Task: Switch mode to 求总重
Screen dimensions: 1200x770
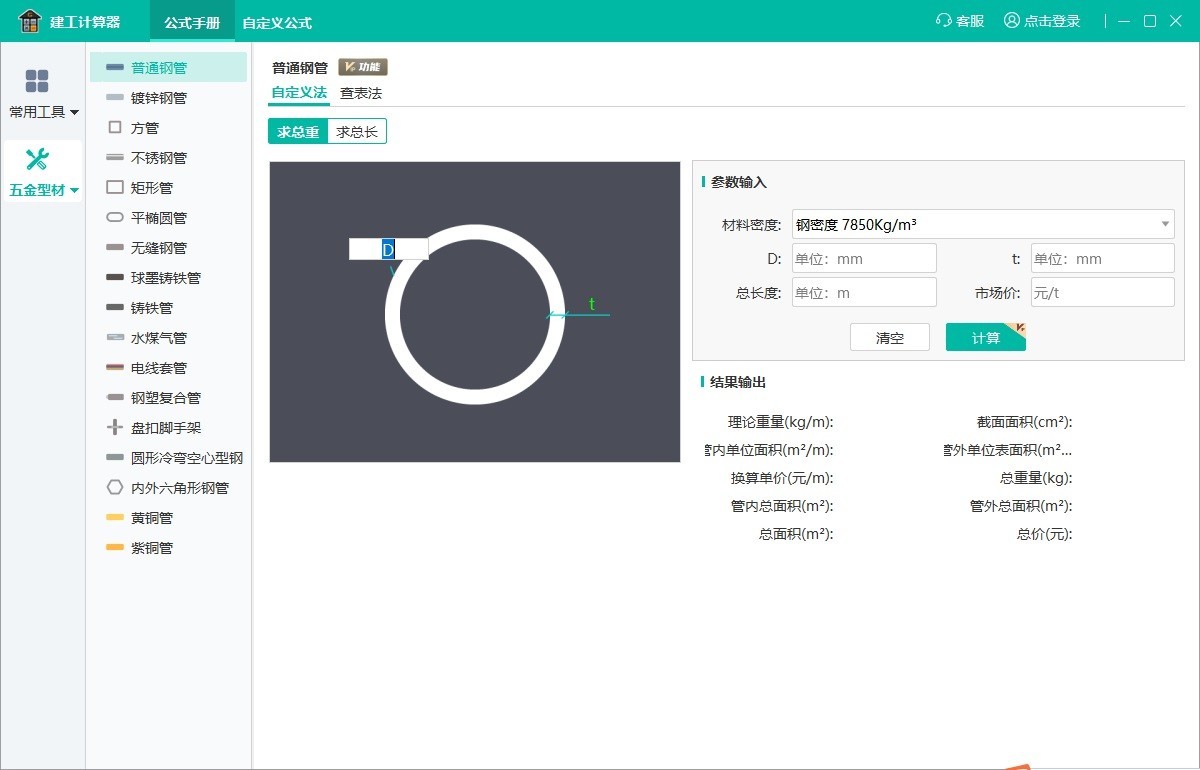Action: 298,132
